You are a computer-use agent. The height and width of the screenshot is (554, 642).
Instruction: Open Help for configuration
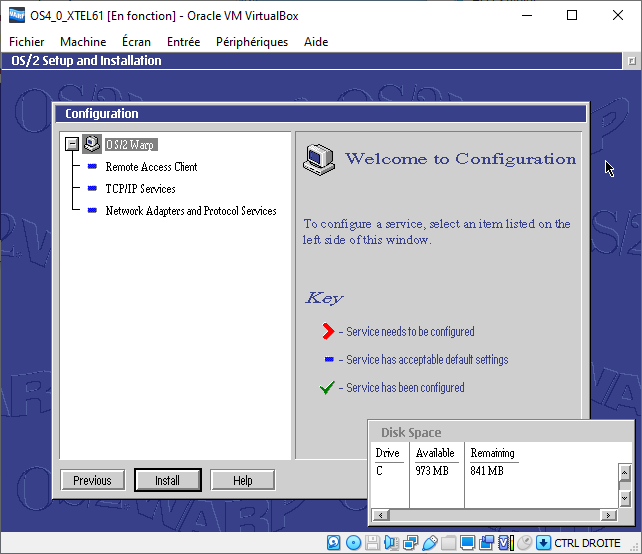click(242, 480)
